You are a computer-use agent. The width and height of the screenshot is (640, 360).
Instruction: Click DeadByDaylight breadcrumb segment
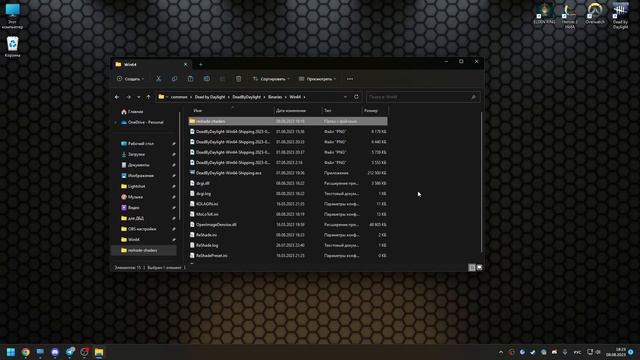point(247,97)
